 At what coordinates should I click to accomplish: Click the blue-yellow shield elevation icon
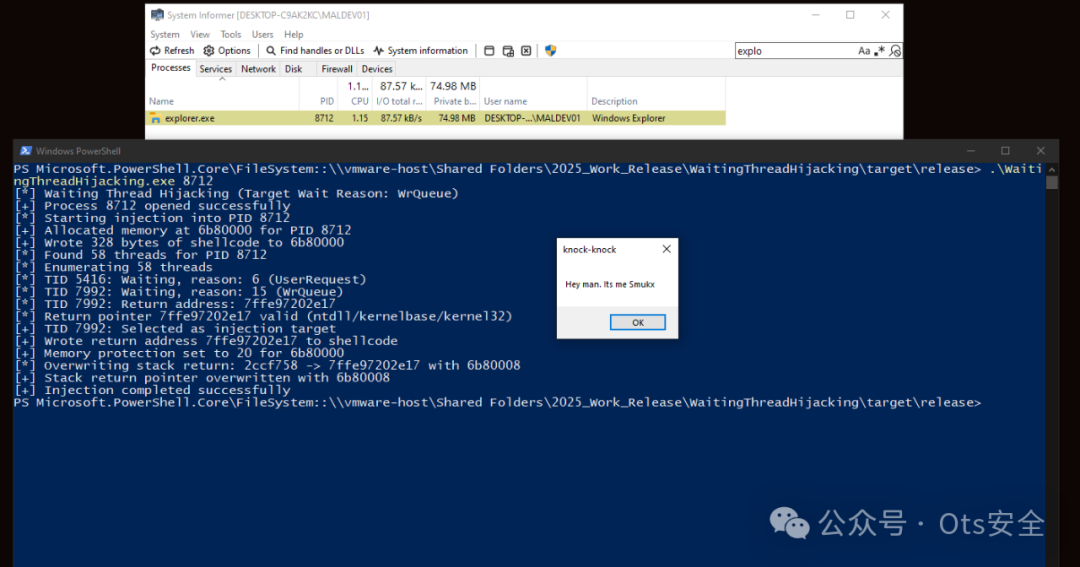[550, 51]
